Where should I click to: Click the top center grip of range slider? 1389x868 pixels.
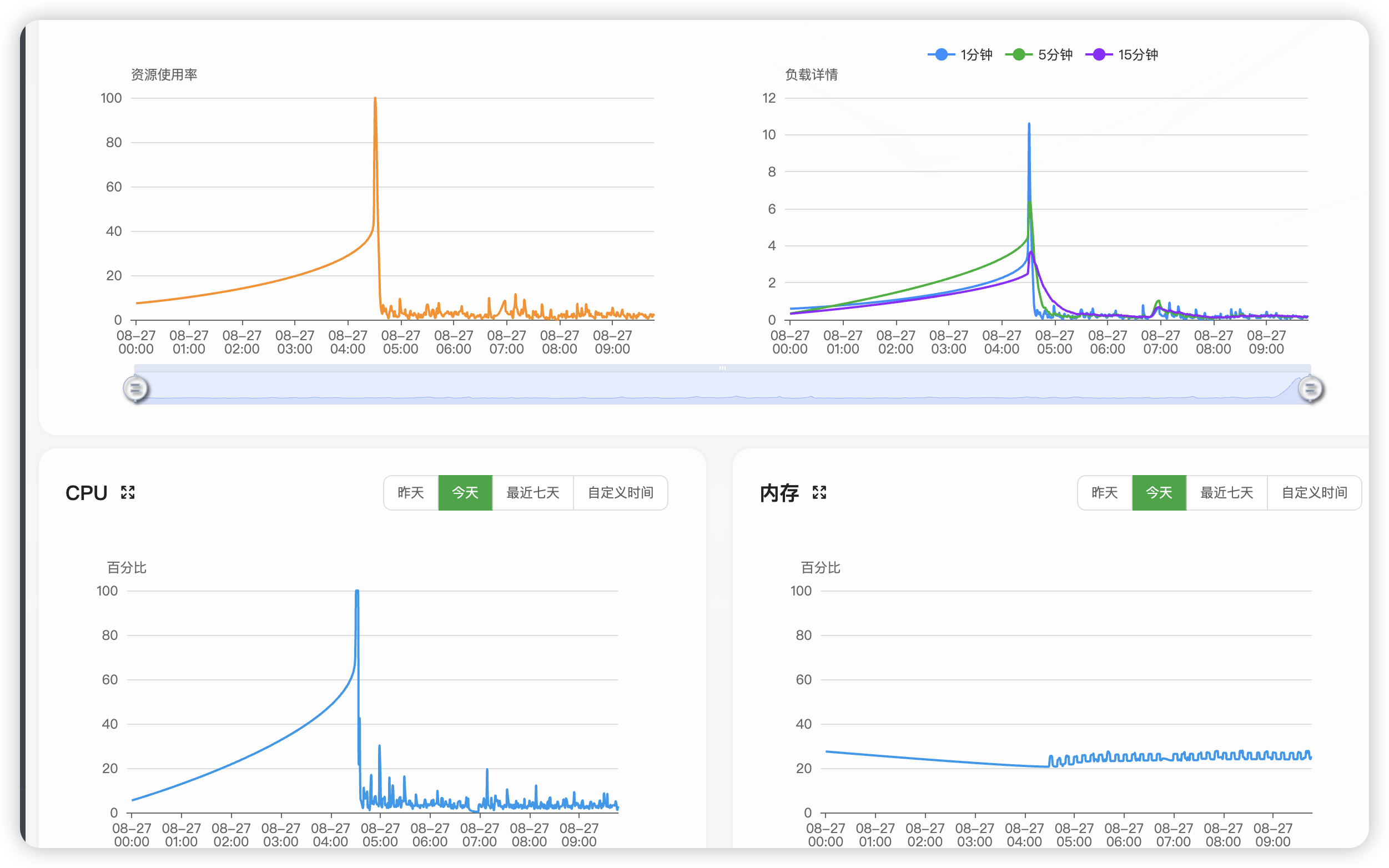click(722, 368)
